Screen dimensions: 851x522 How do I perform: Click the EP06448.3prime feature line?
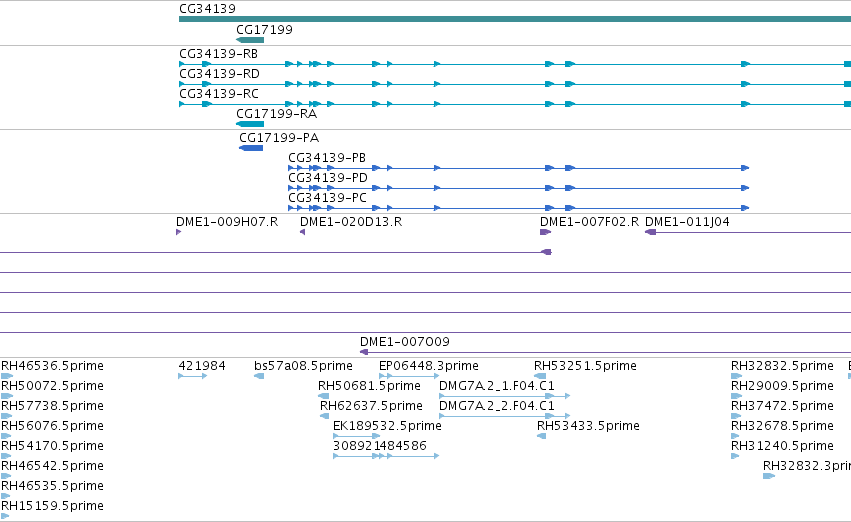pos(409,376)
